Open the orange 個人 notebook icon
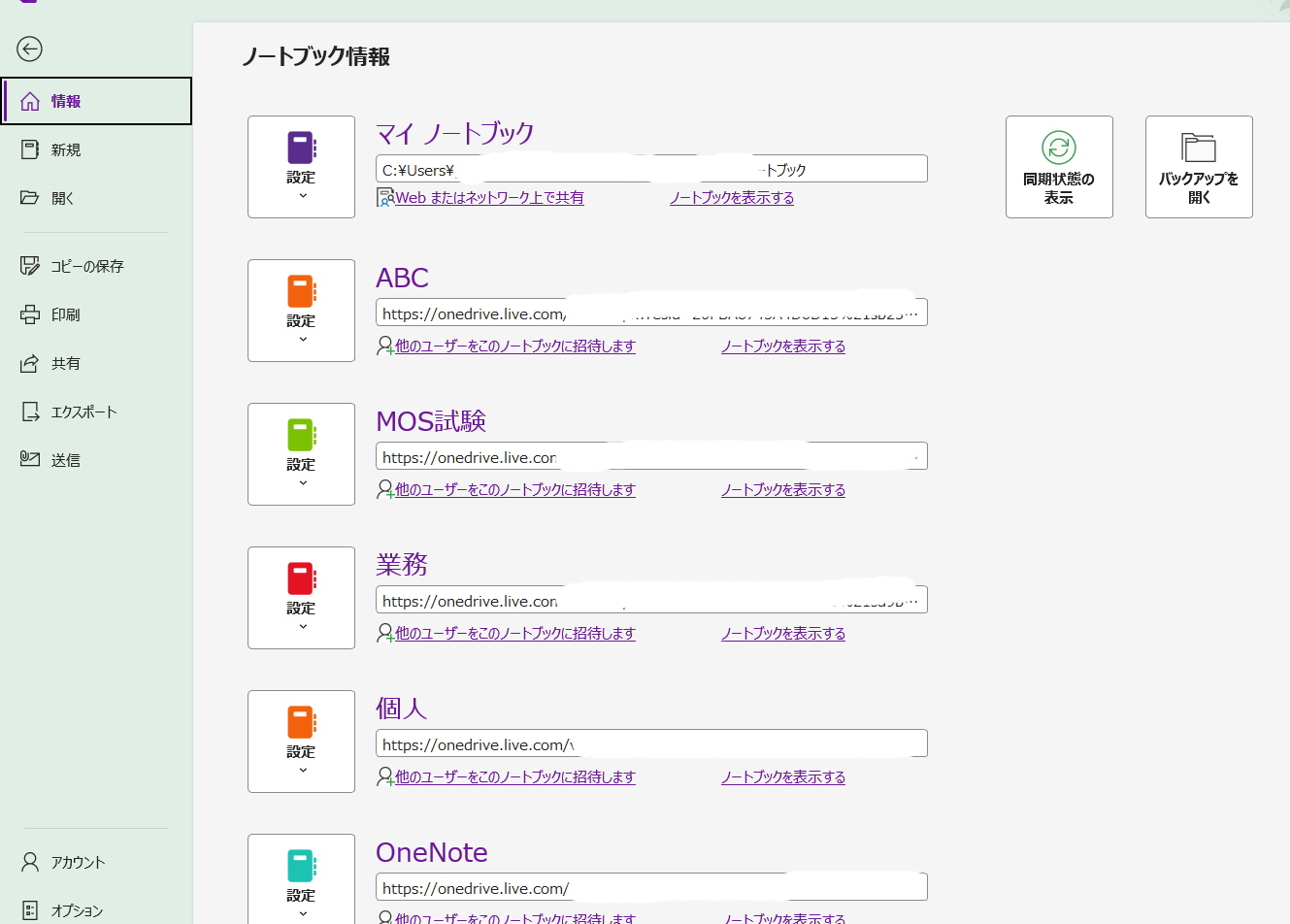1290x924 pixels. pyautogui.click(x=301, y=718)
